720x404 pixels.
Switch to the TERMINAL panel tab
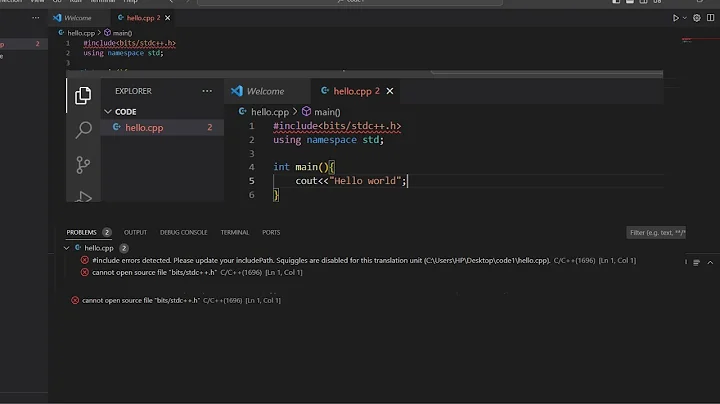point(235,232)
